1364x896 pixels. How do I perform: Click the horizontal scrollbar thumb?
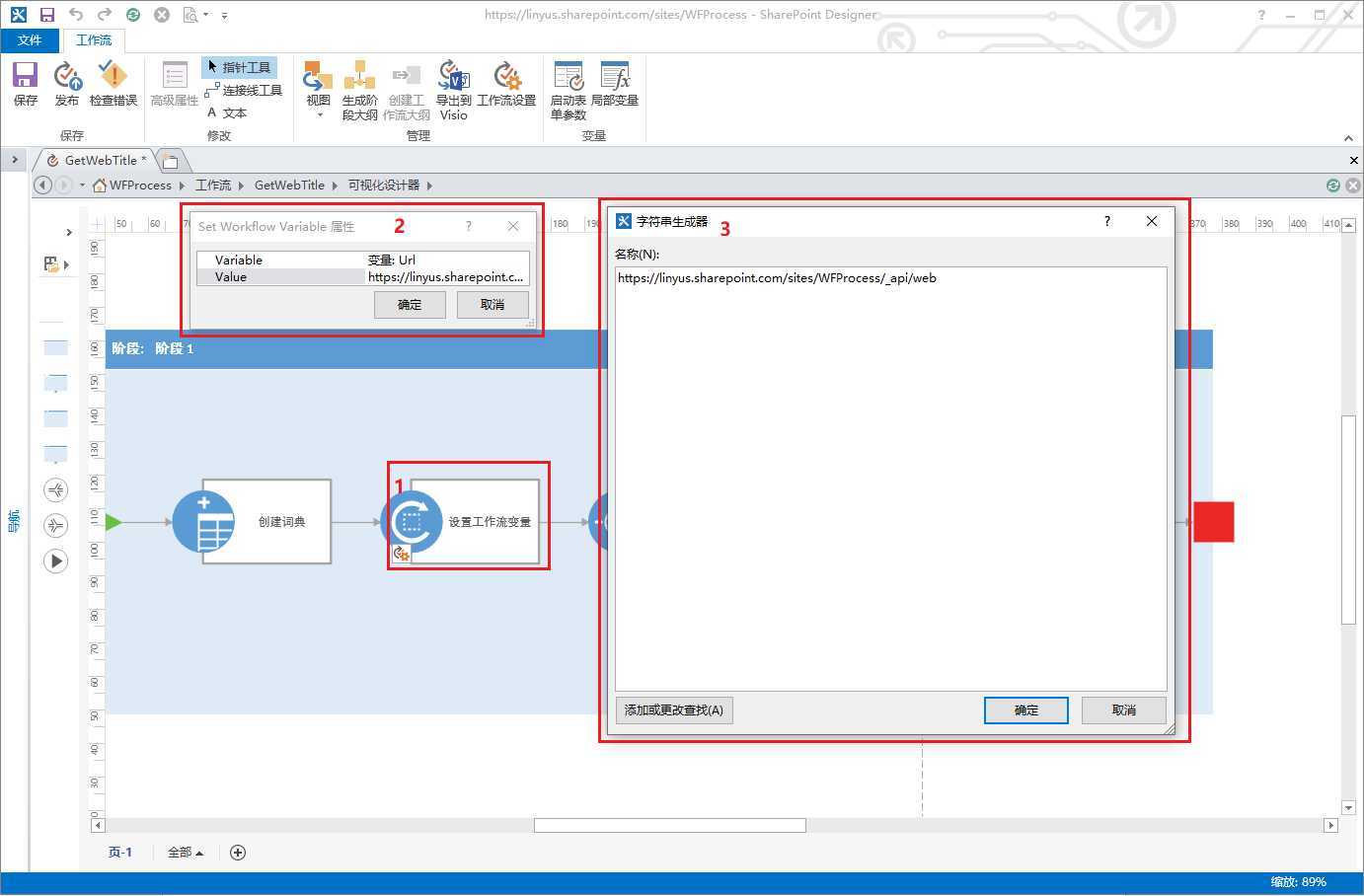[x=670, y=825]
